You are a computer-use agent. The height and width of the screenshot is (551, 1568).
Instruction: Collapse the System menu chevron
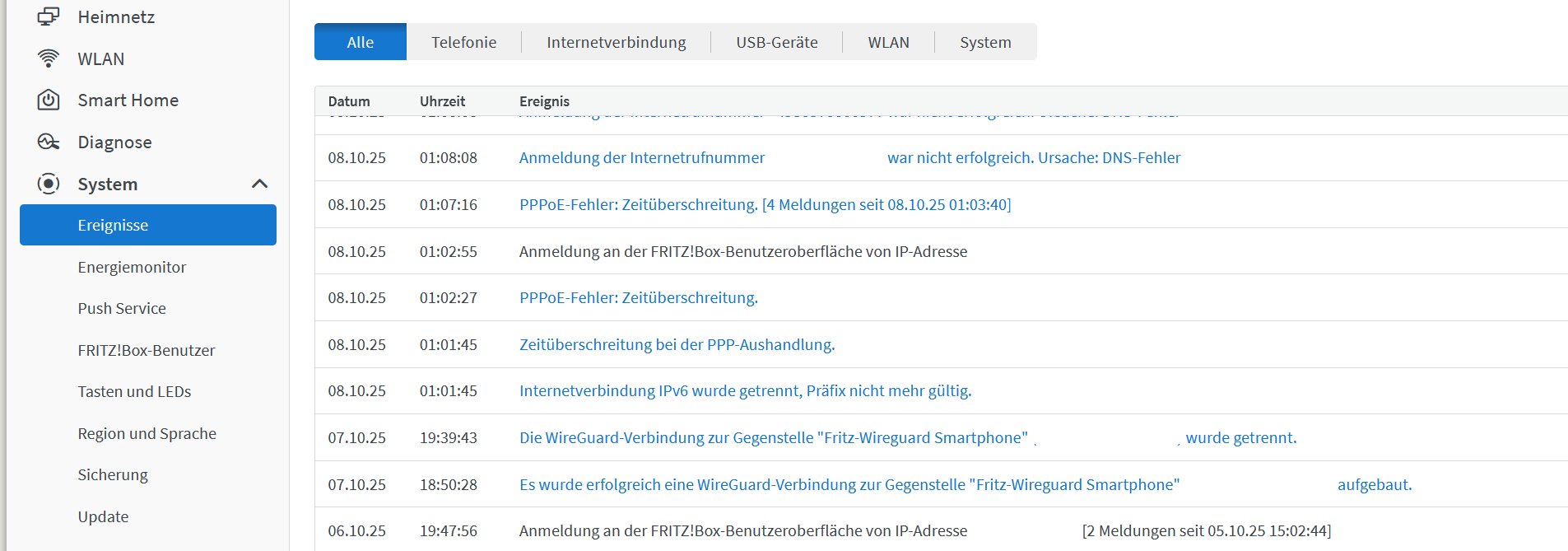point(259,184)
